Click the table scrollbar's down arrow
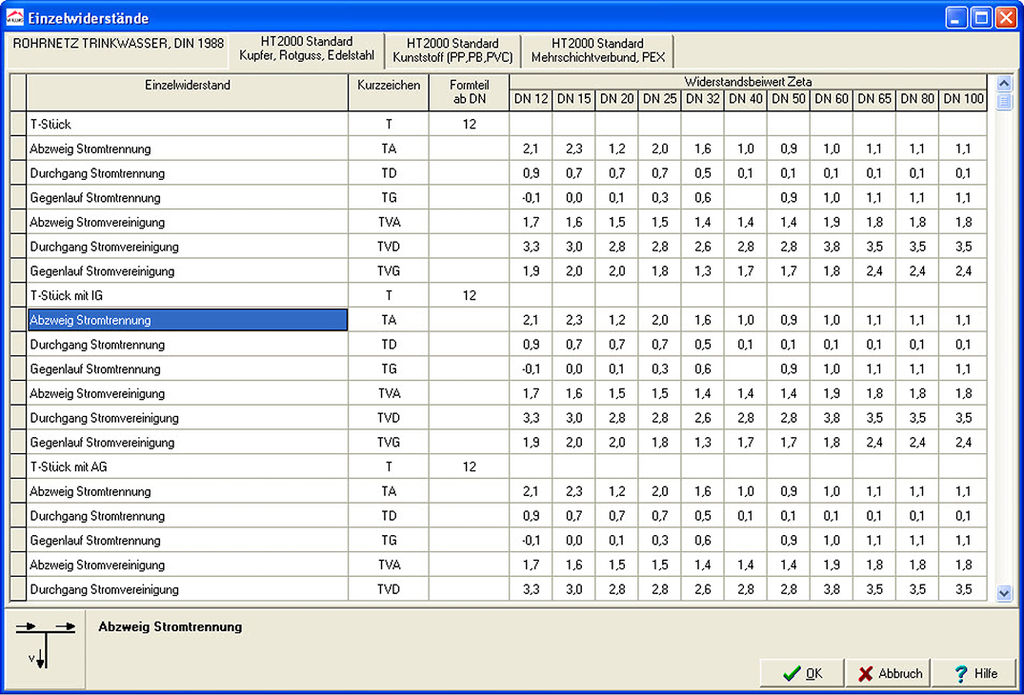Image resolution: width=1024 pixels, height=695 pixels. tap(1004, 592)
